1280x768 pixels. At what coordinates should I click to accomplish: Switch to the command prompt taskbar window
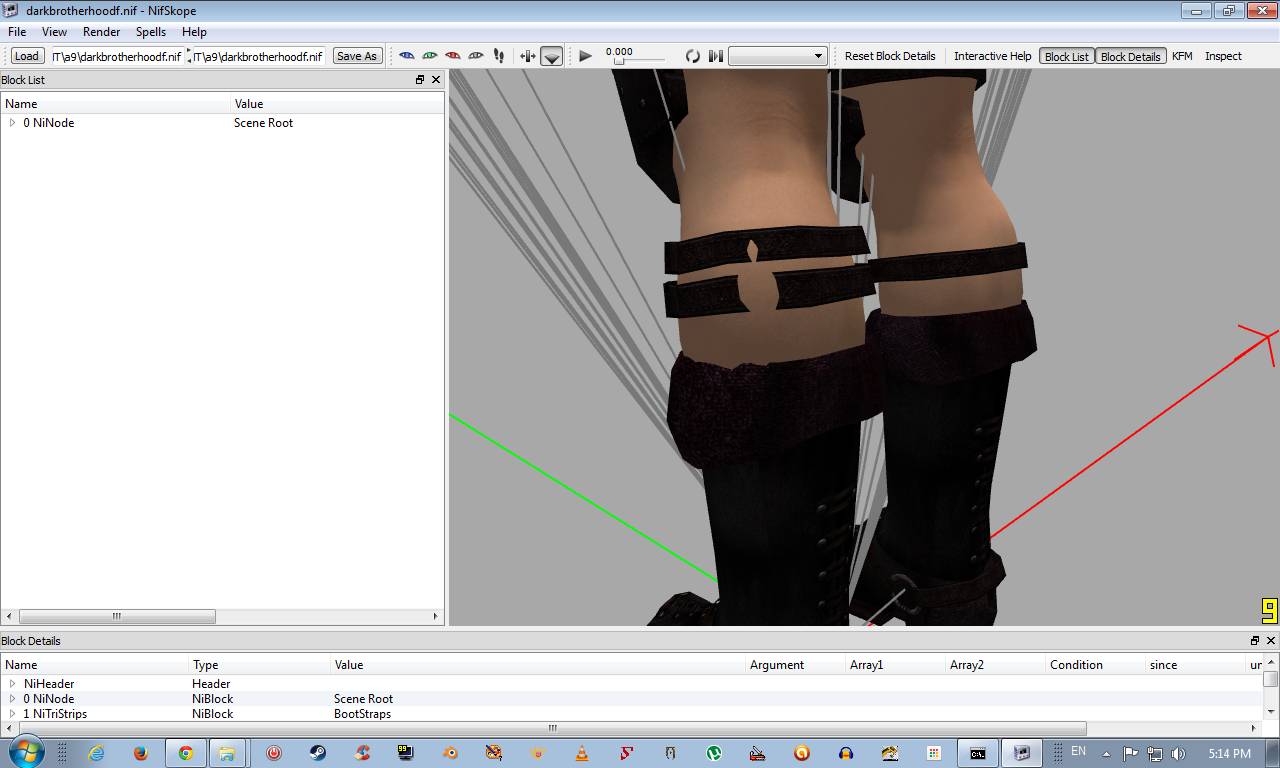click(978, 753)
